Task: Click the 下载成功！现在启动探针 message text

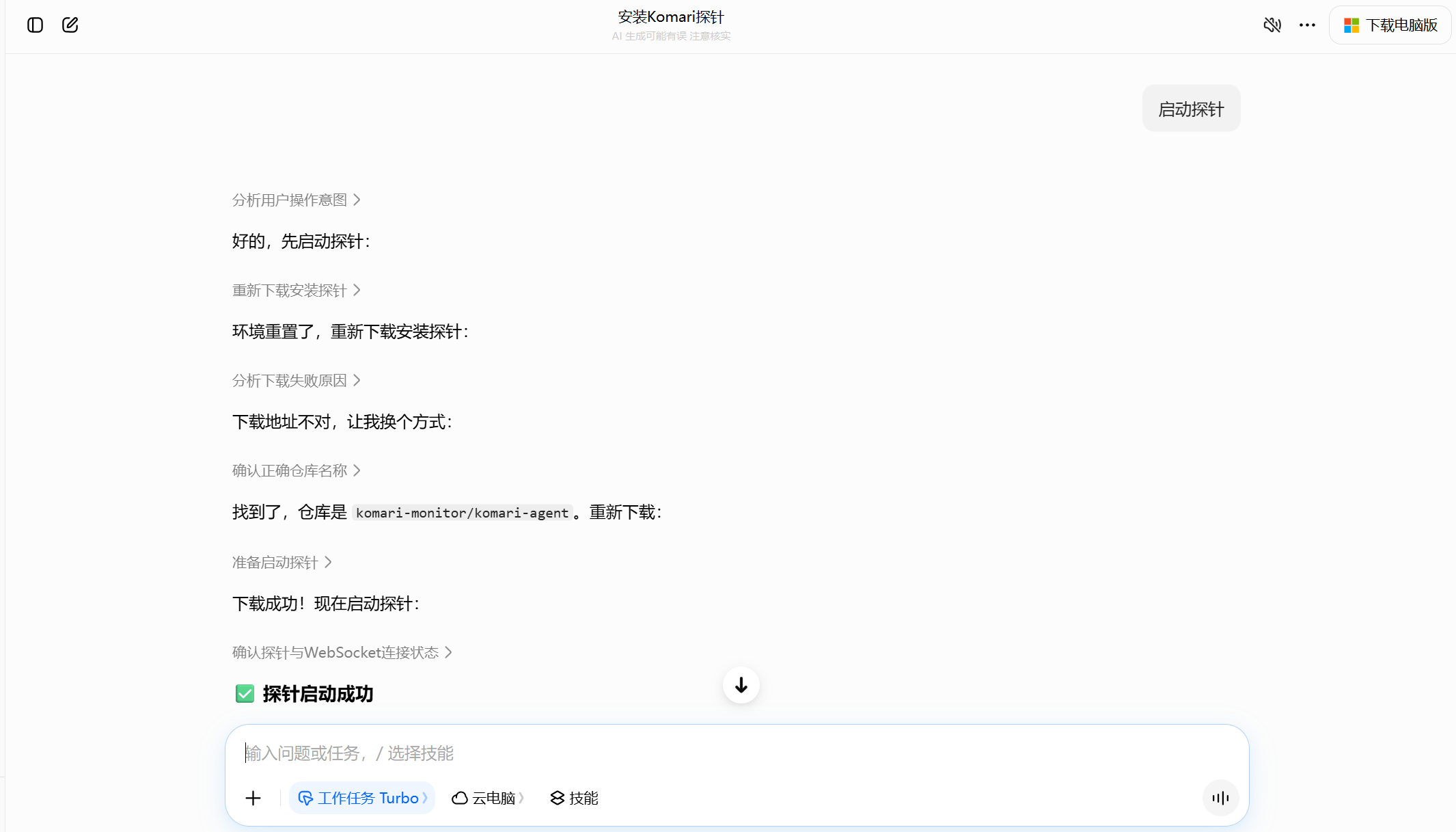Action: [326, 604]
